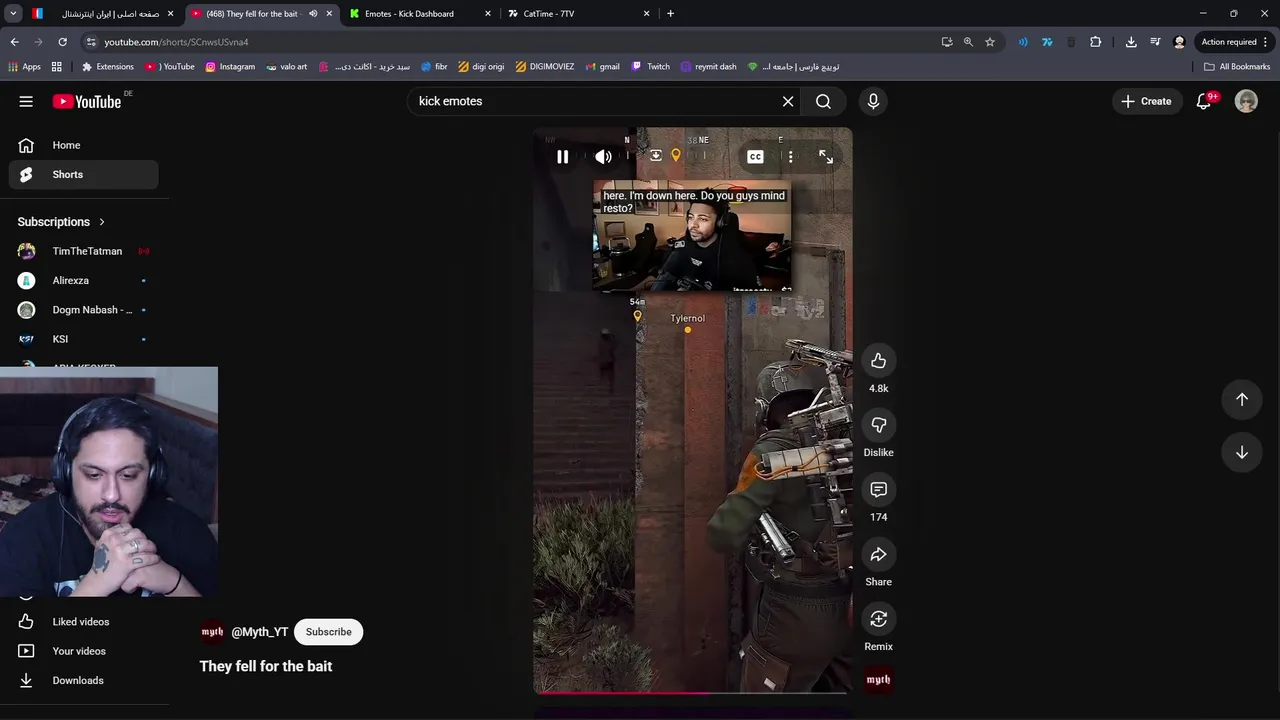Like the Short with thumbs up
The width and height of the screenshot is (1280, 720).
878,361
